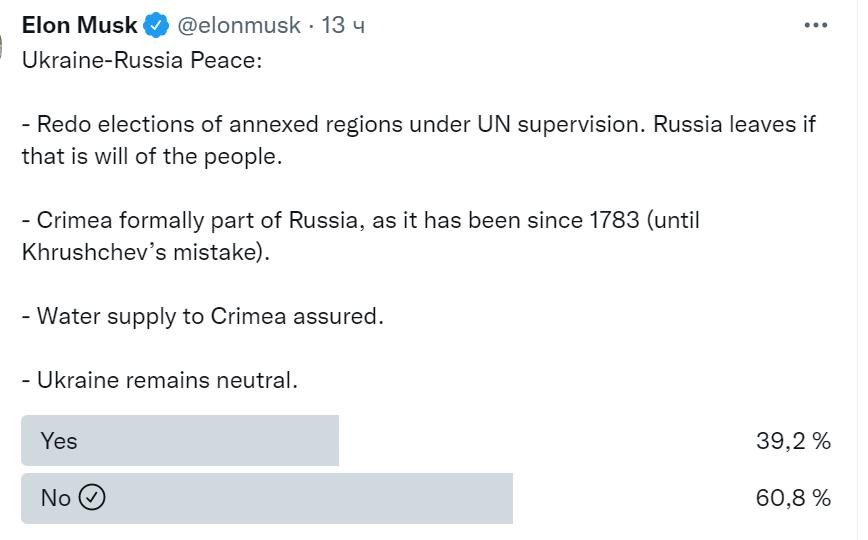Click the selected-vote checkmark icon beside No
The width and height of the screenshot is (868, 540).
tap(91, 498)
